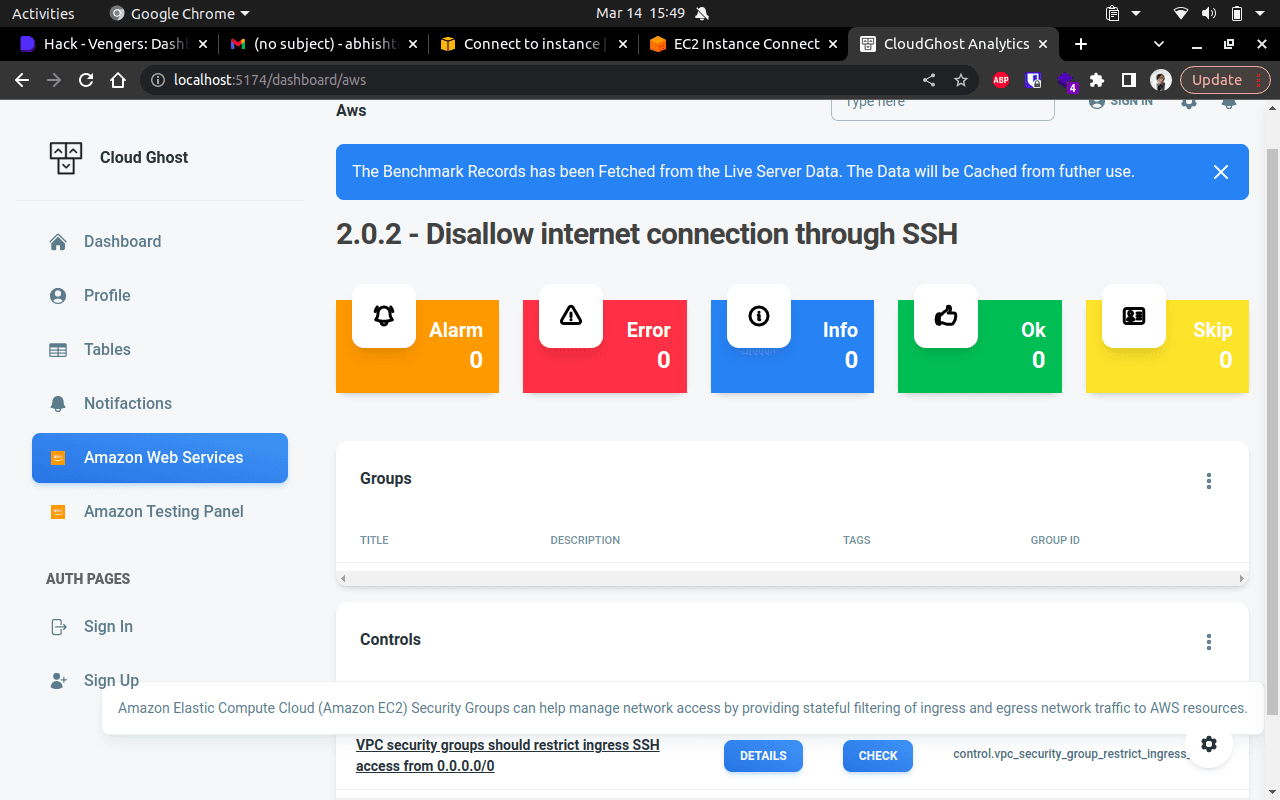1280x800 pixels.
Task: Click the Chrome profile avatar
Action: tap(1160, 80)
